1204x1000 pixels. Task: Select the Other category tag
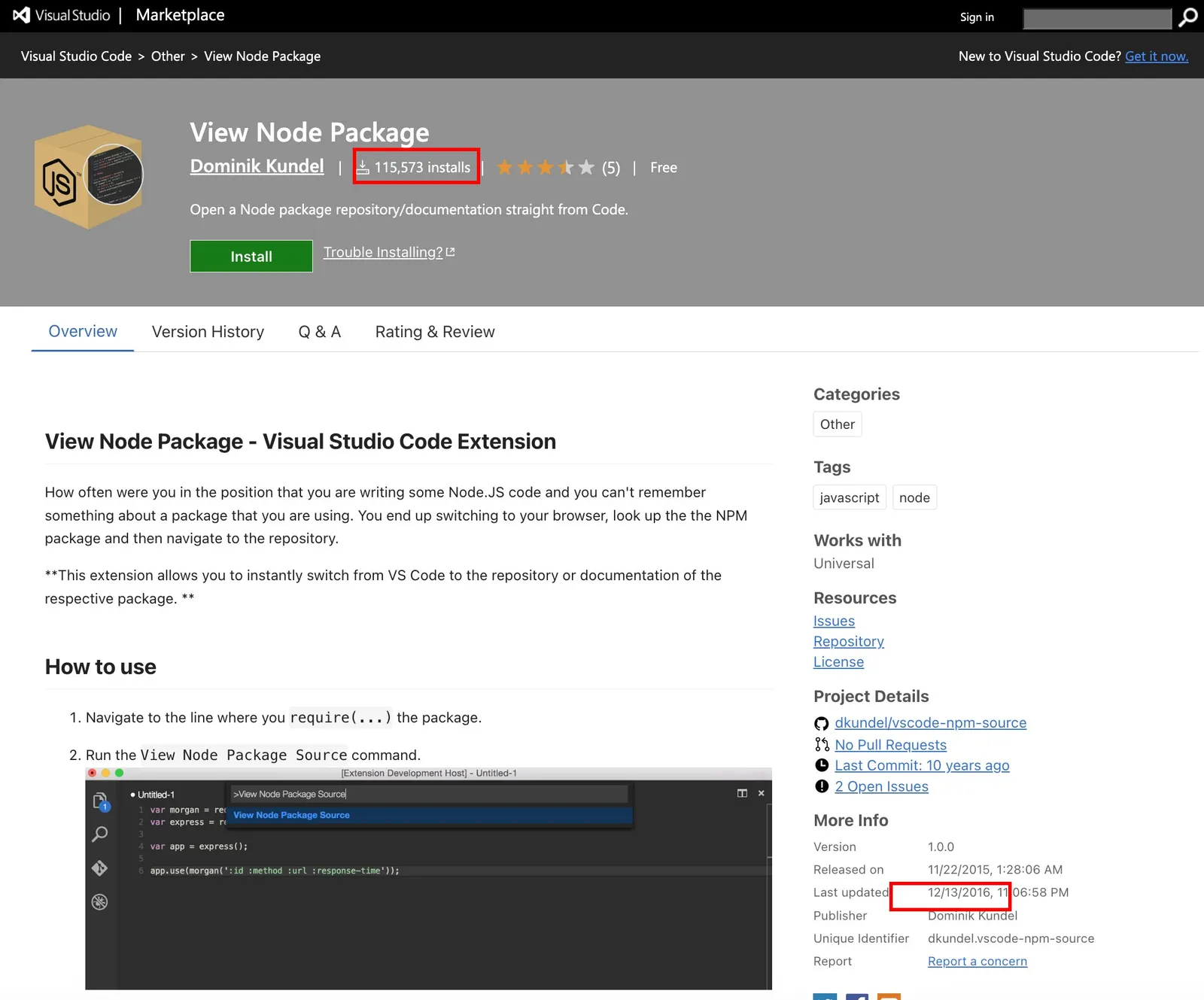click(x=838, y=424)
